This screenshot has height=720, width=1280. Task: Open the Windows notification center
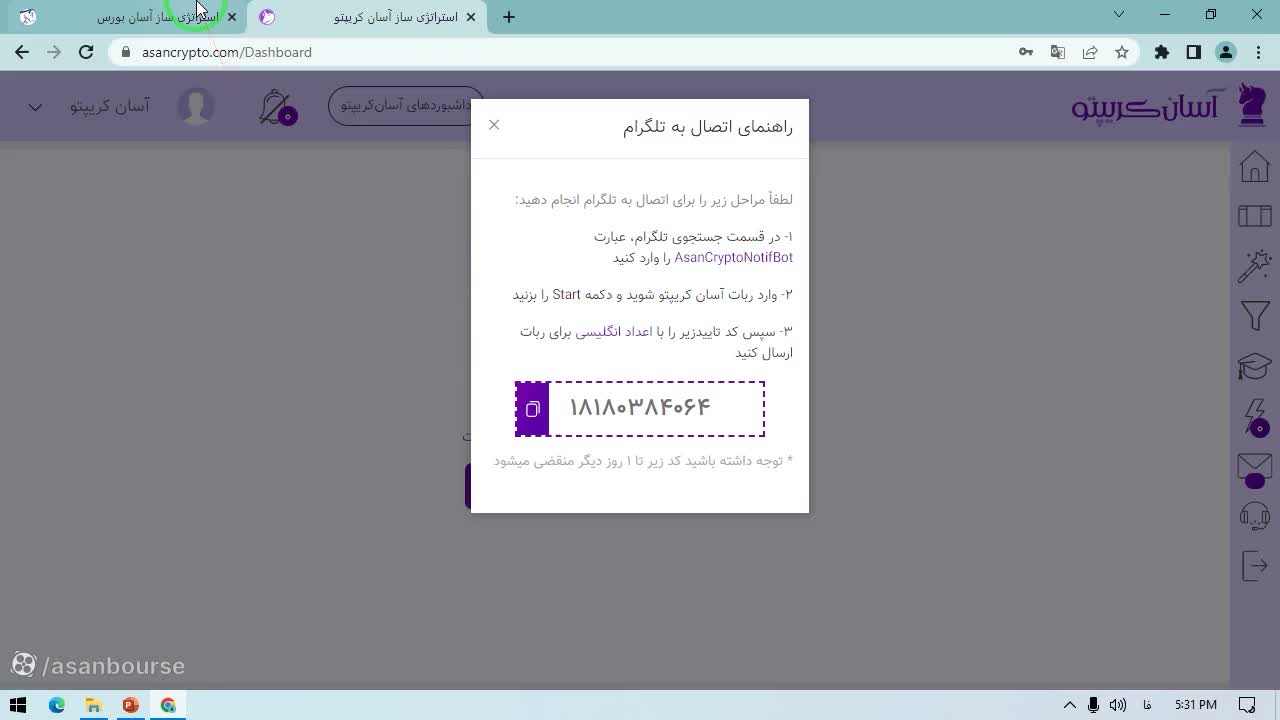[1246, 705]
